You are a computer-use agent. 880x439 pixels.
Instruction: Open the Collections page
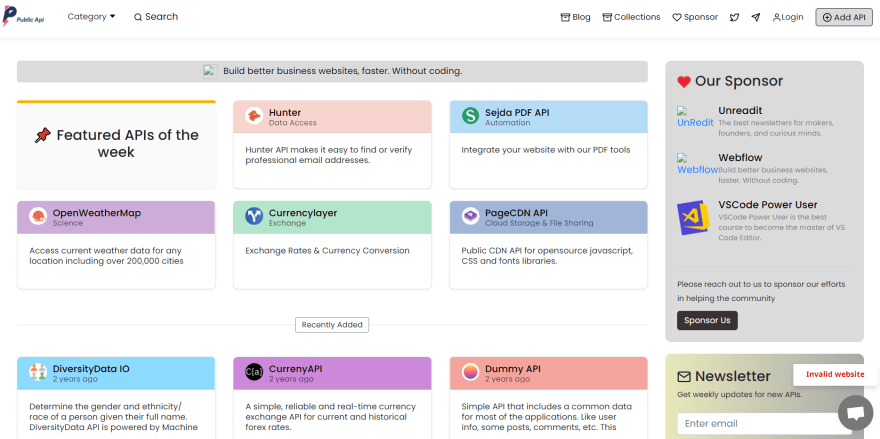click(631, 17)
